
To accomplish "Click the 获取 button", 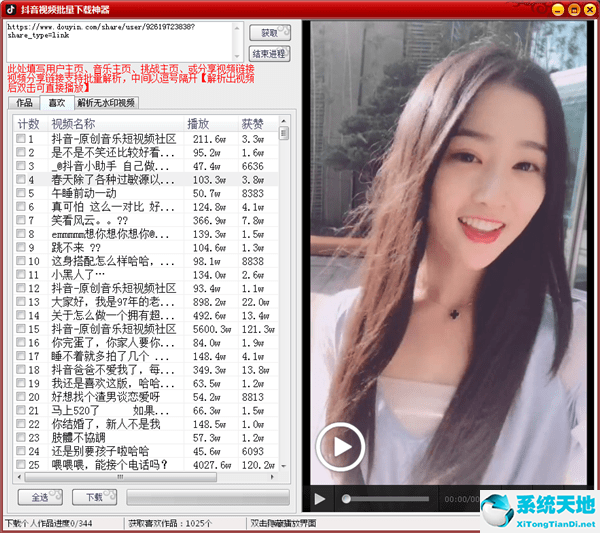I will pyautogui.click(x=270, y=33).
